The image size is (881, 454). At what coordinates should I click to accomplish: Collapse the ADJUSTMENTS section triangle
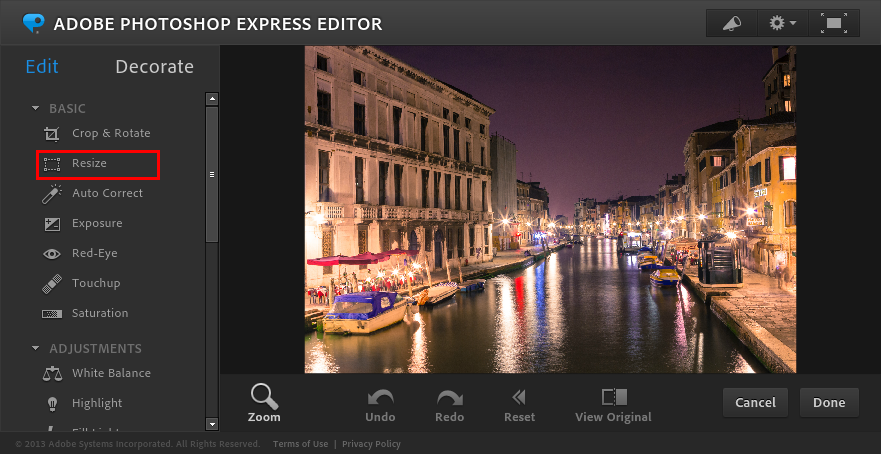(35, 349)
